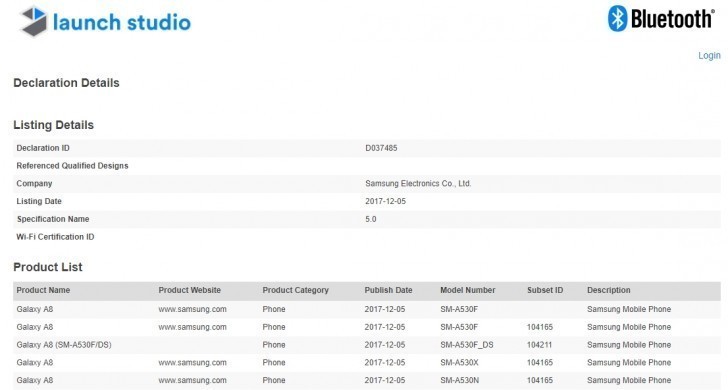728x390 pixels.
Task: Click the Declaration ID value D037485
Action: pyautogui.click(x=381, y=148)
